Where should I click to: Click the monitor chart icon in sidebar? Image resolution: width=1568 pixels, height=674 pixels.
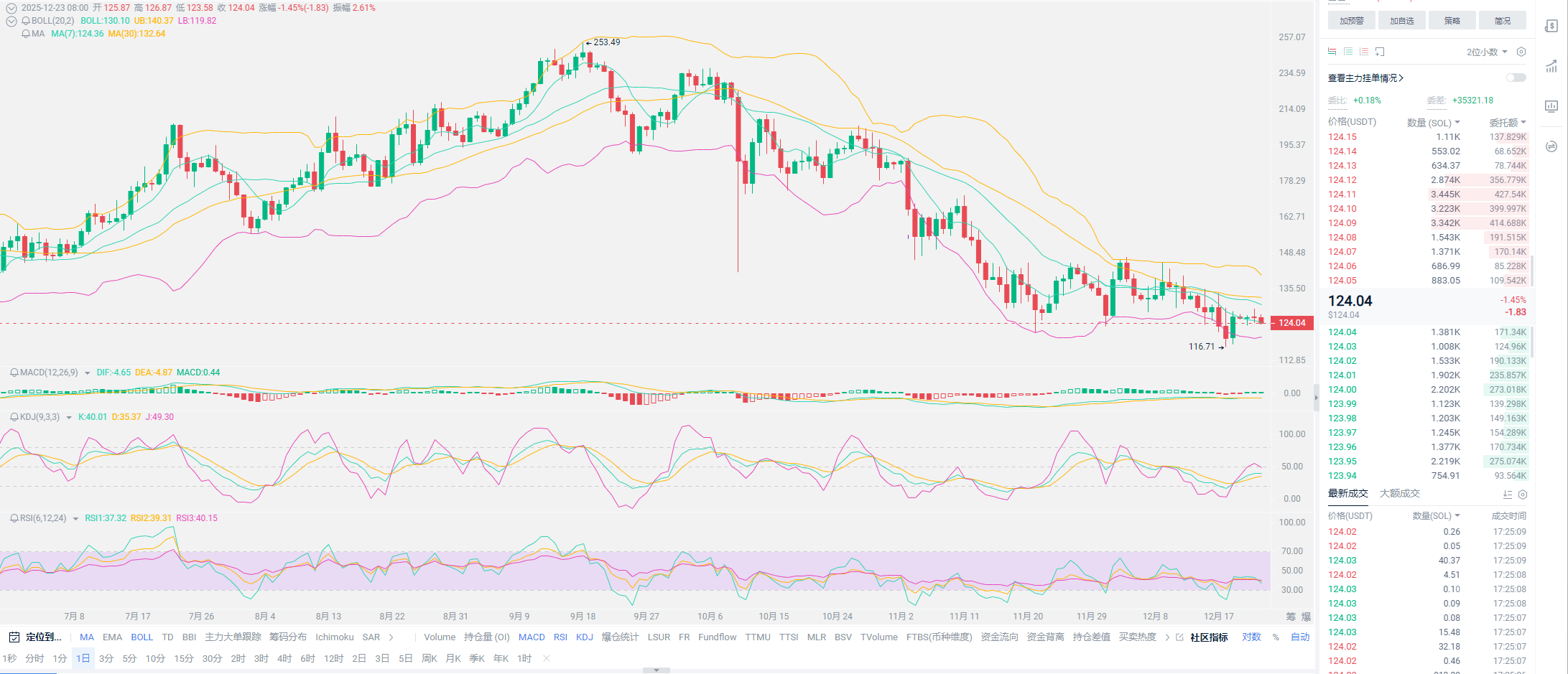[1551, 106]
